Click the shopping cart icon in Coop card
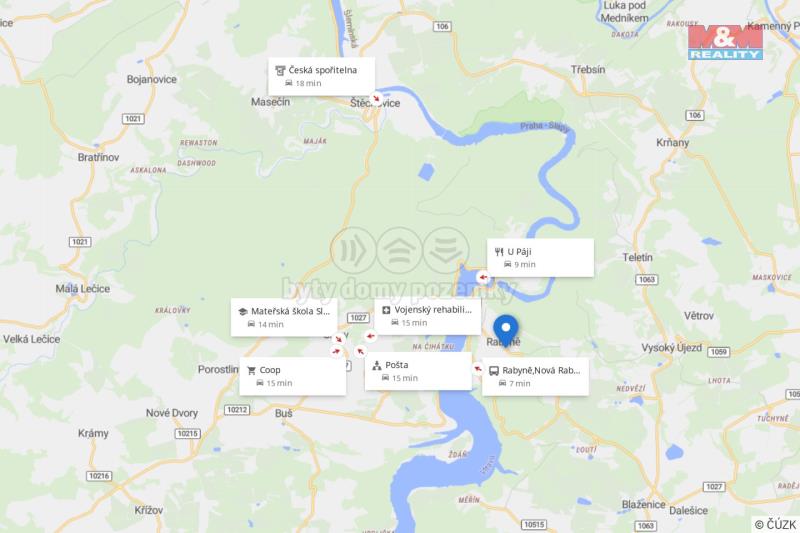Viewport: 800px width, 533px height. 251,370
